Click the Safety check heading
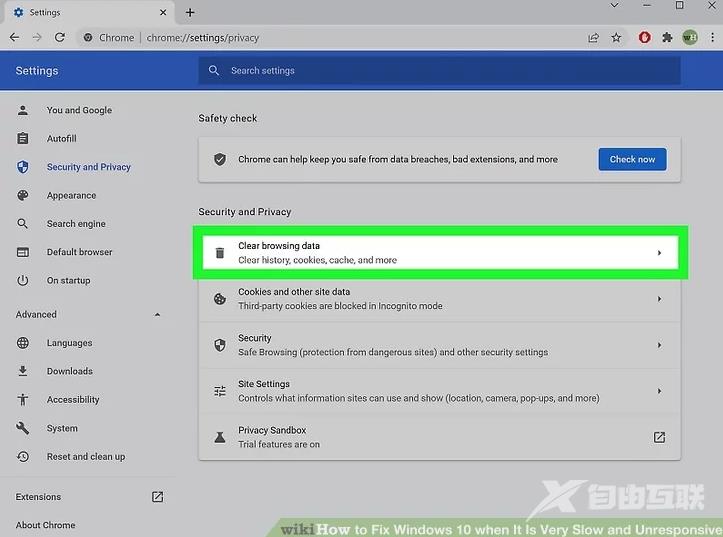723x537 pixels. point(228,118)
